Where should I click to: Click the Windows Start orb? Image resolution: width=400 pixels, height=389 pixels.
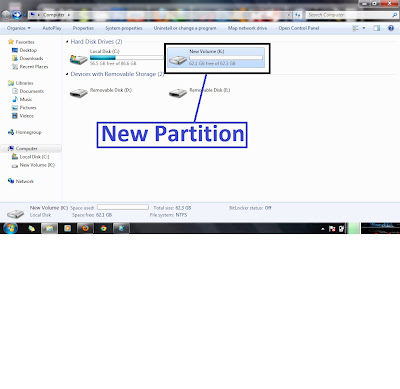[10, 228]
